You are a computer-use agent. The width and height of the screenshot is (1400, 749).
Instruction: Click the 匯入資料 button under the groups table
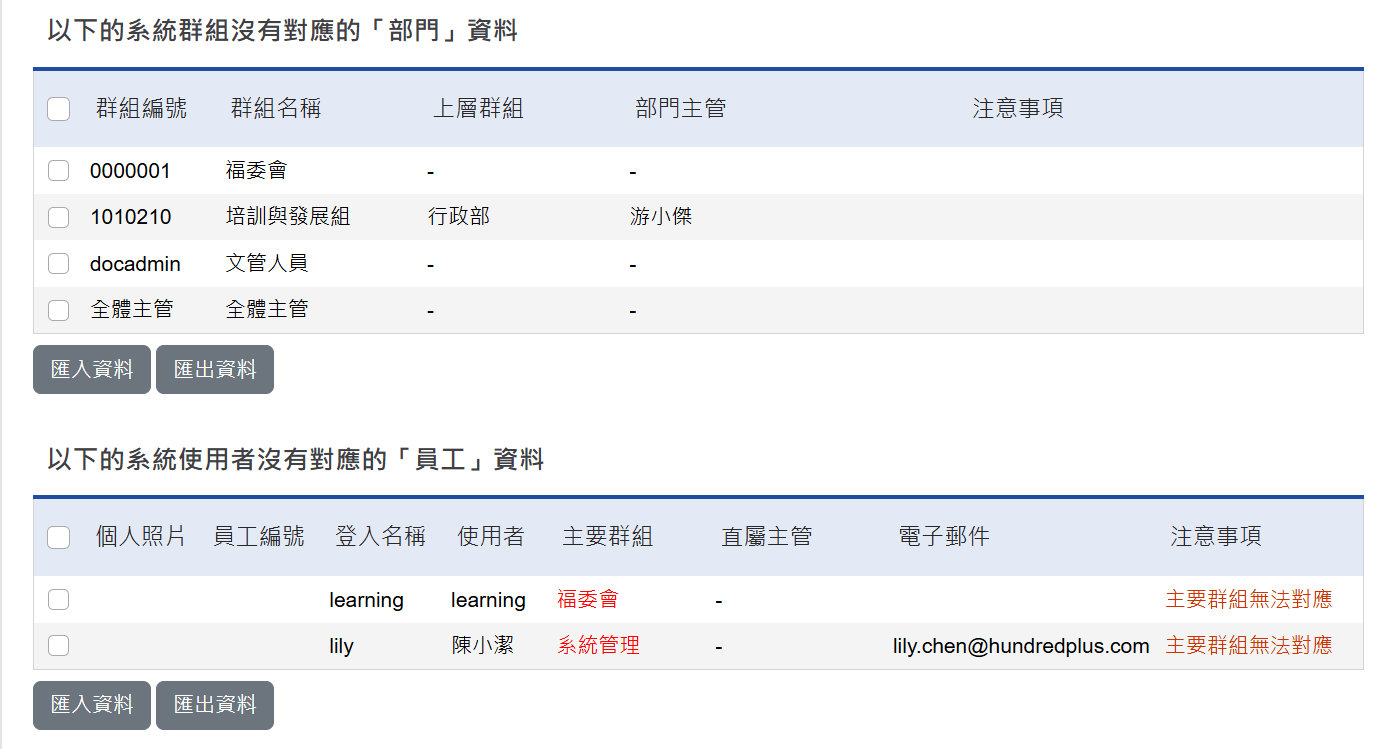[91, 369]
